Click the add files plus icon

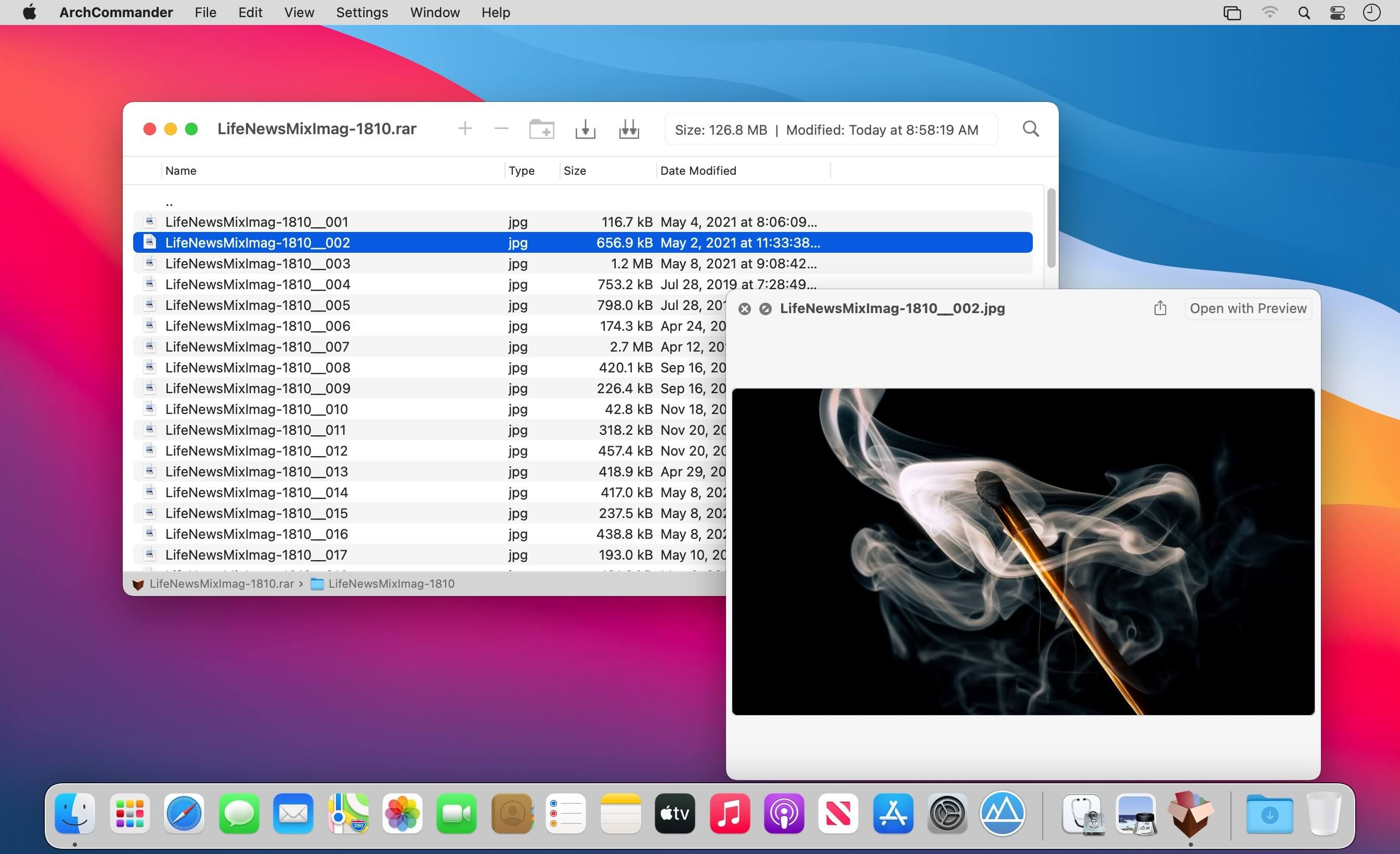(465, 129)
